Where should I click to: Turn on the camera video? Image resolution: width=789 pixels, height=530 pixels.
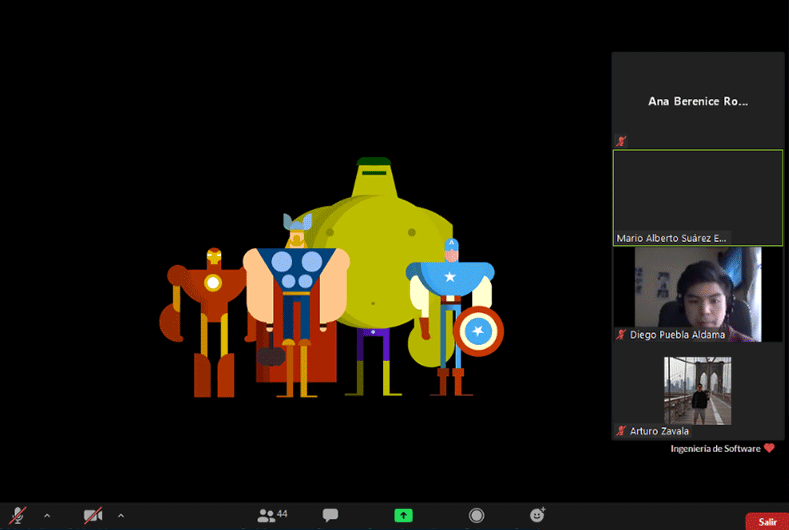93,515
